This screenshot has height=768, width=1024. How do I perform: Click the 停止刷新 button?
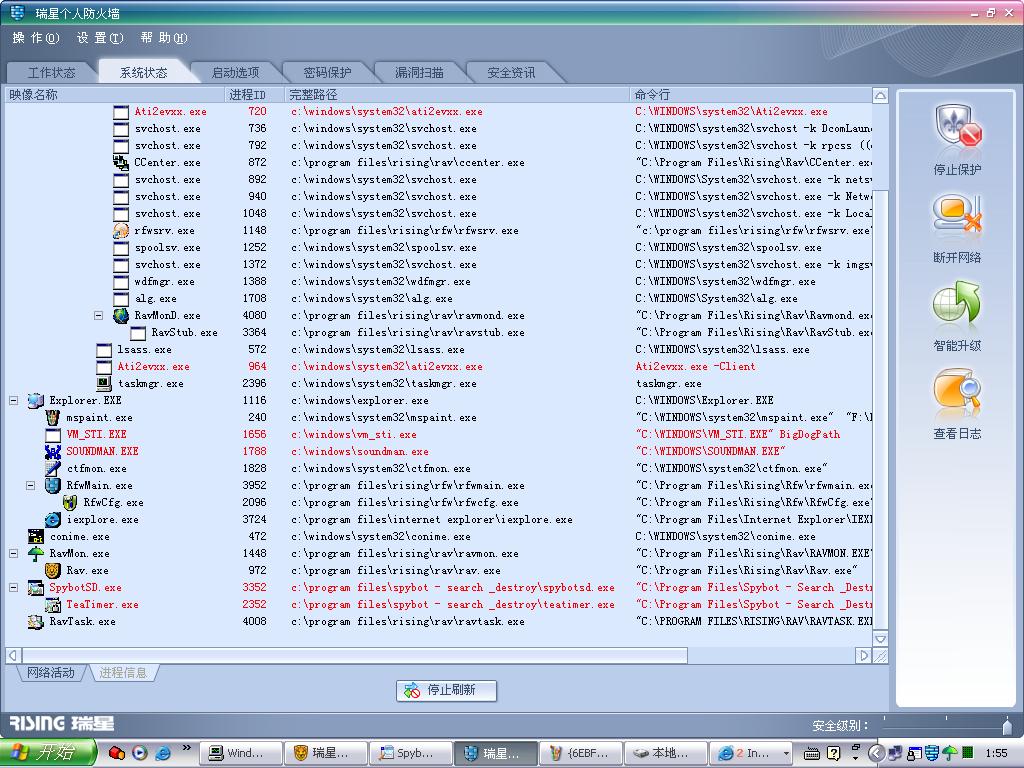(x=447, y=690)
